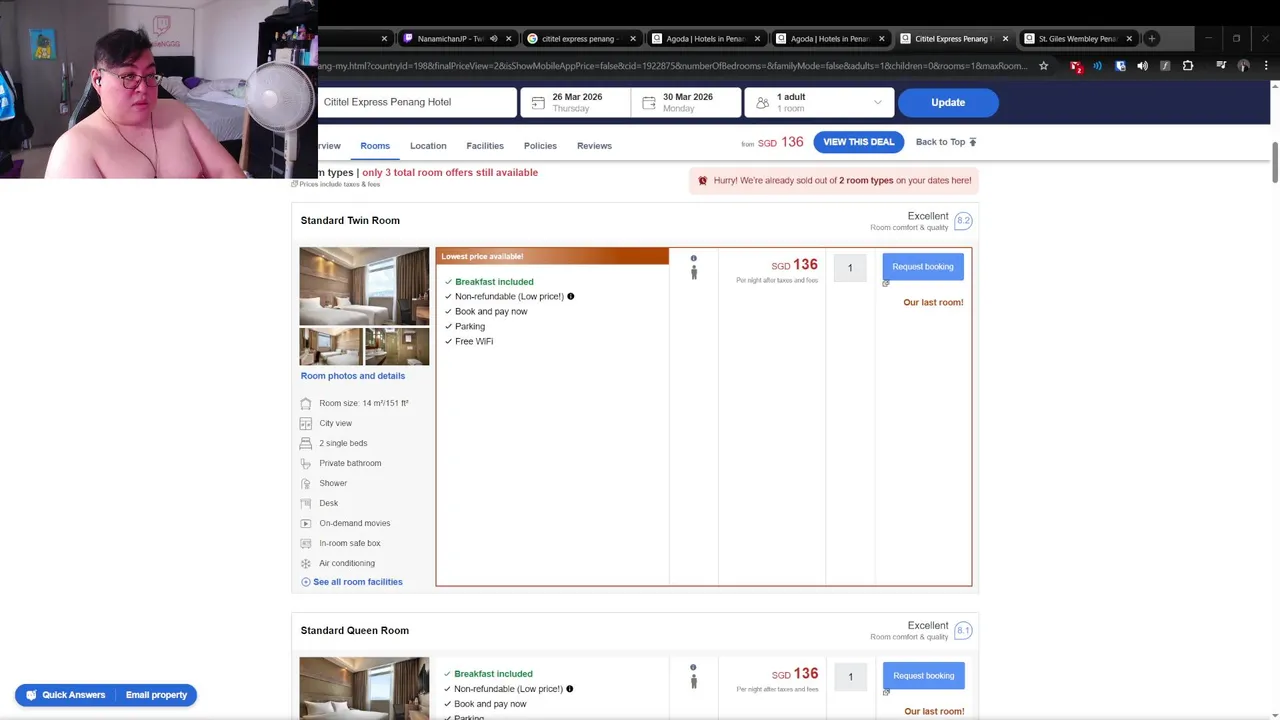Click the City view icon
Viewport: 1280px width, 720px height.
(x=306, y=423)
